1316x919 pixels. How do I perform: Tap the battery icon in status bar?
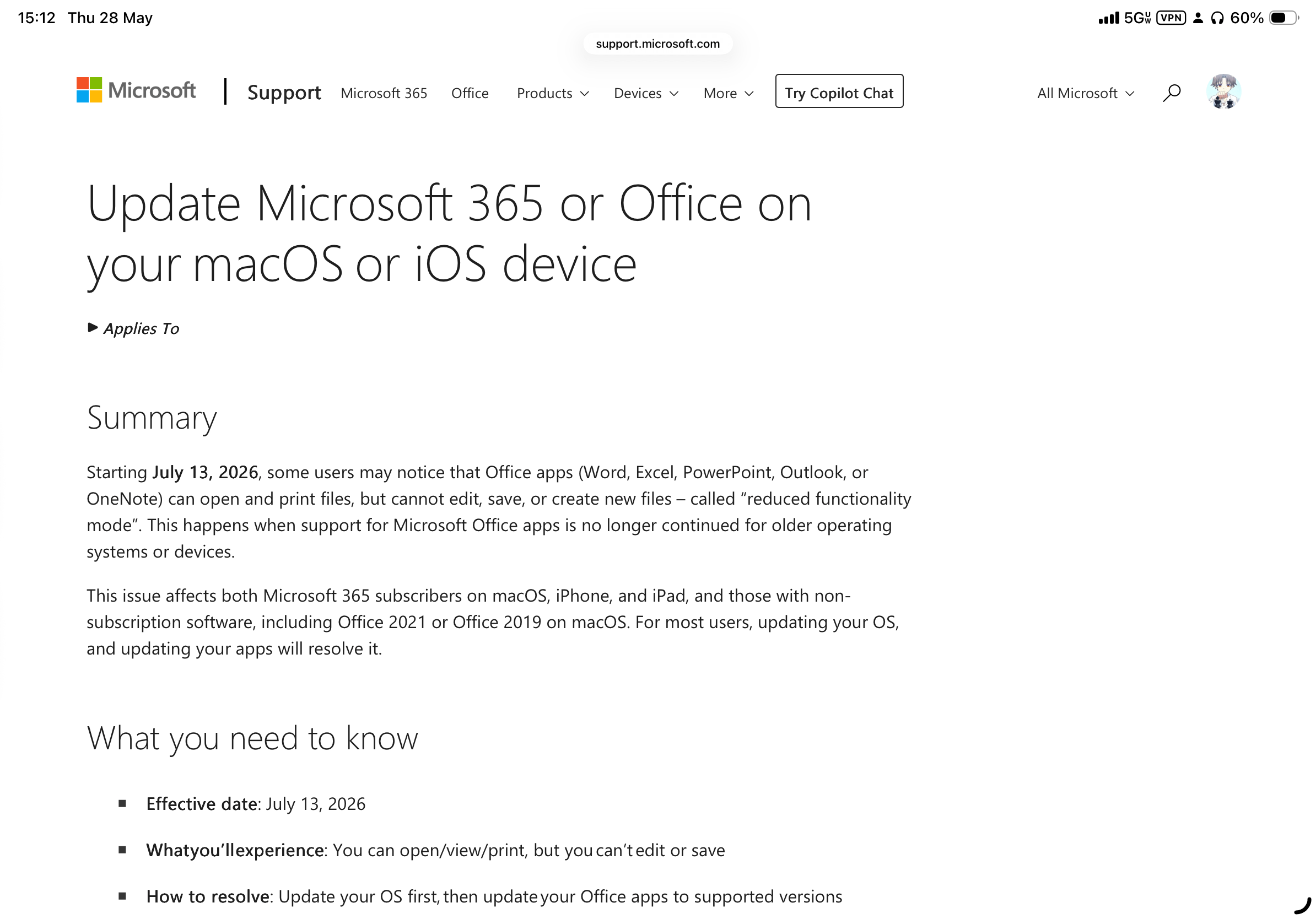coord(1283,18)
